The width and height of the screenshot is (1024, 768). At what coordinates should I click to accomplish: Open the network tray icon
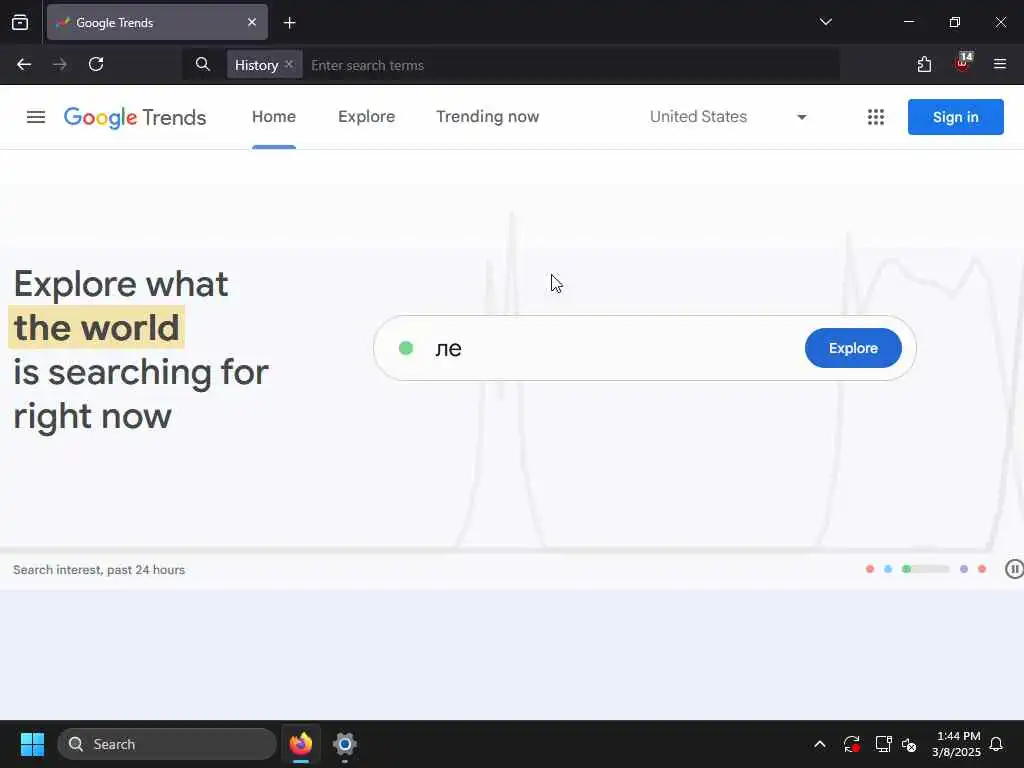point(883,744)
